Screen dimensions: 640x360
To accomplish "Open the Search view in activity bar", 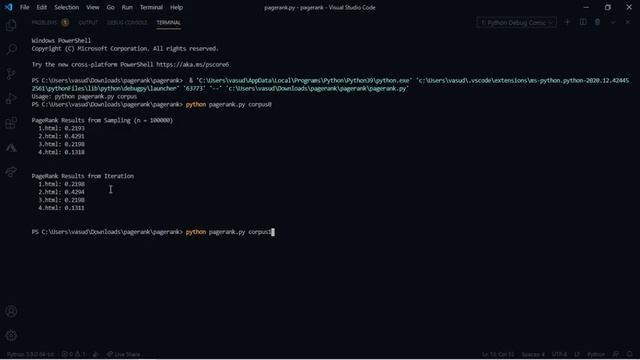I will pos(11,49).
